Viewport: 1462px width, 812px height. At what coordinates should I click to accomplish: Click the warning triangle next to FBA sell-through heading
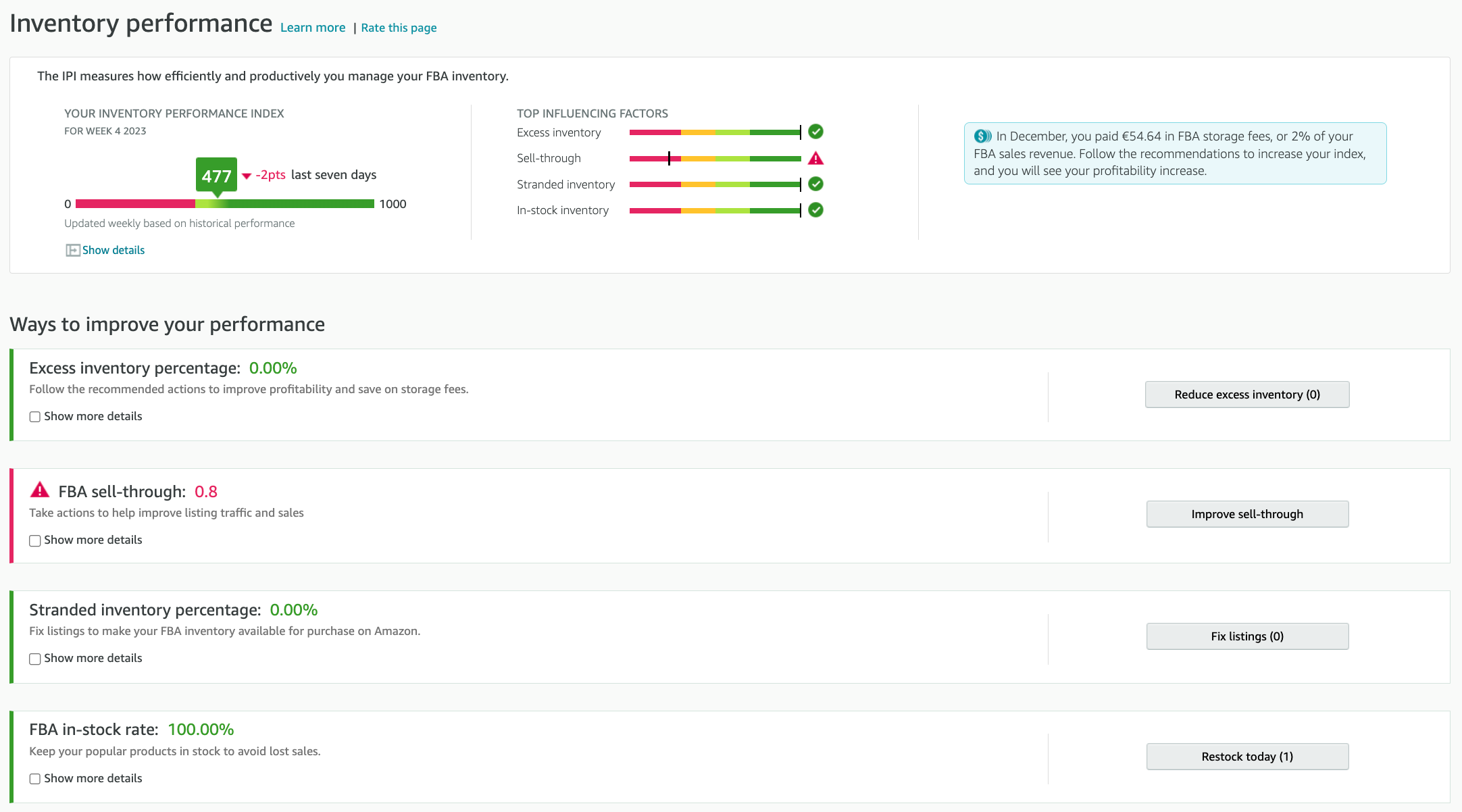click(40, 490)
